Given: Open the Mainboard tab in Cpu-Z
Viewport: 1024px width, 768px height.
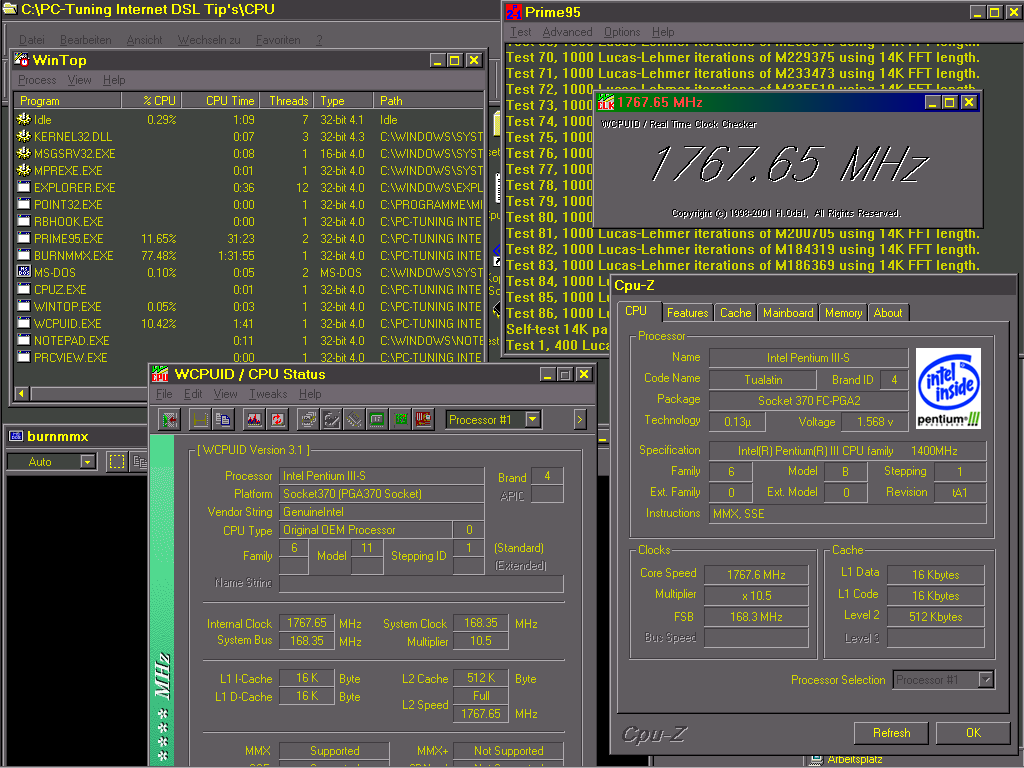Looking at the screenshot, I should pyautogui.click(x=788, y=313).
